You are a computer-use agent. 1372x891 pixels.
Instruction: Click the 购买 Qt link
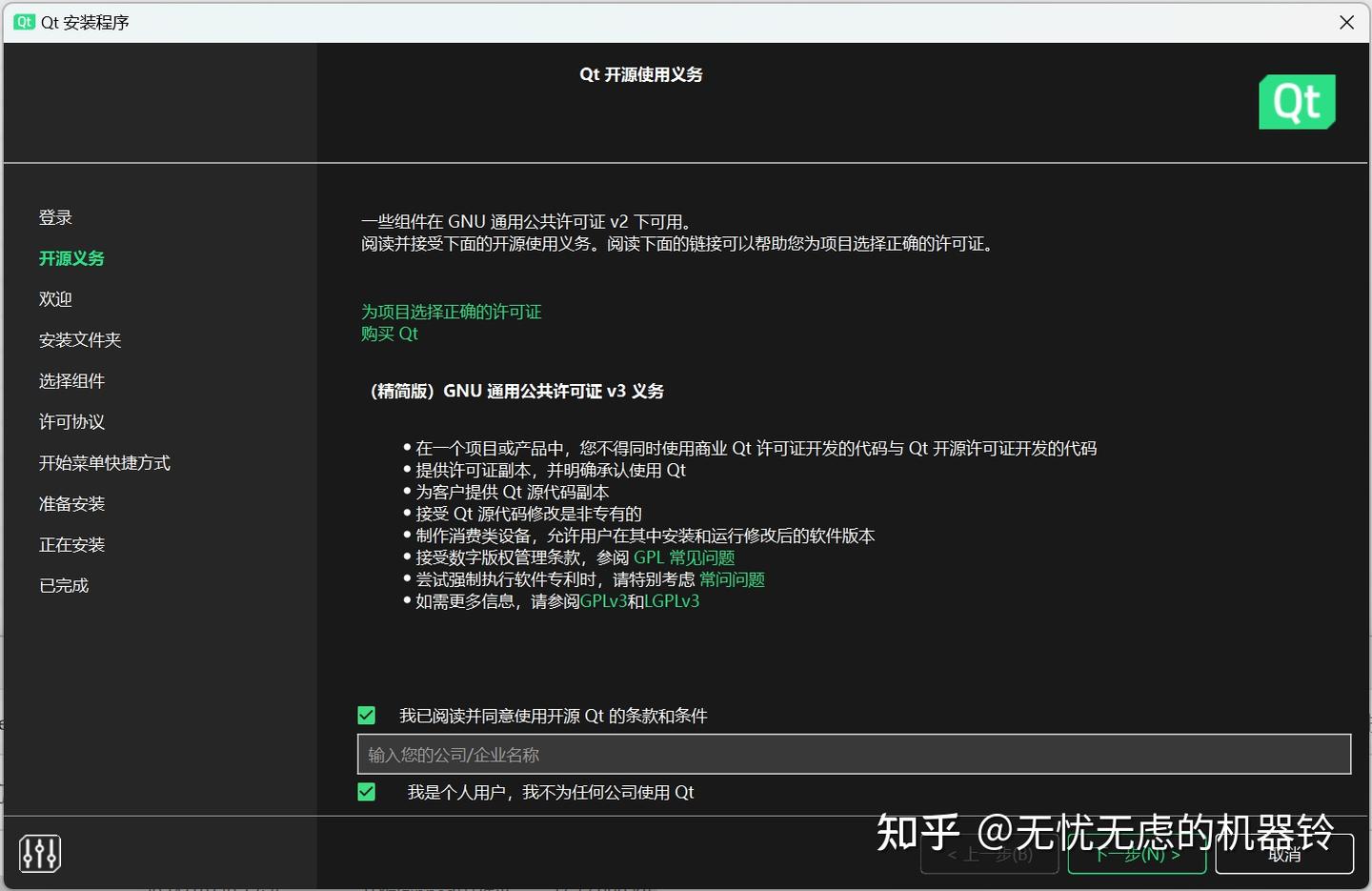pos(389,333)
